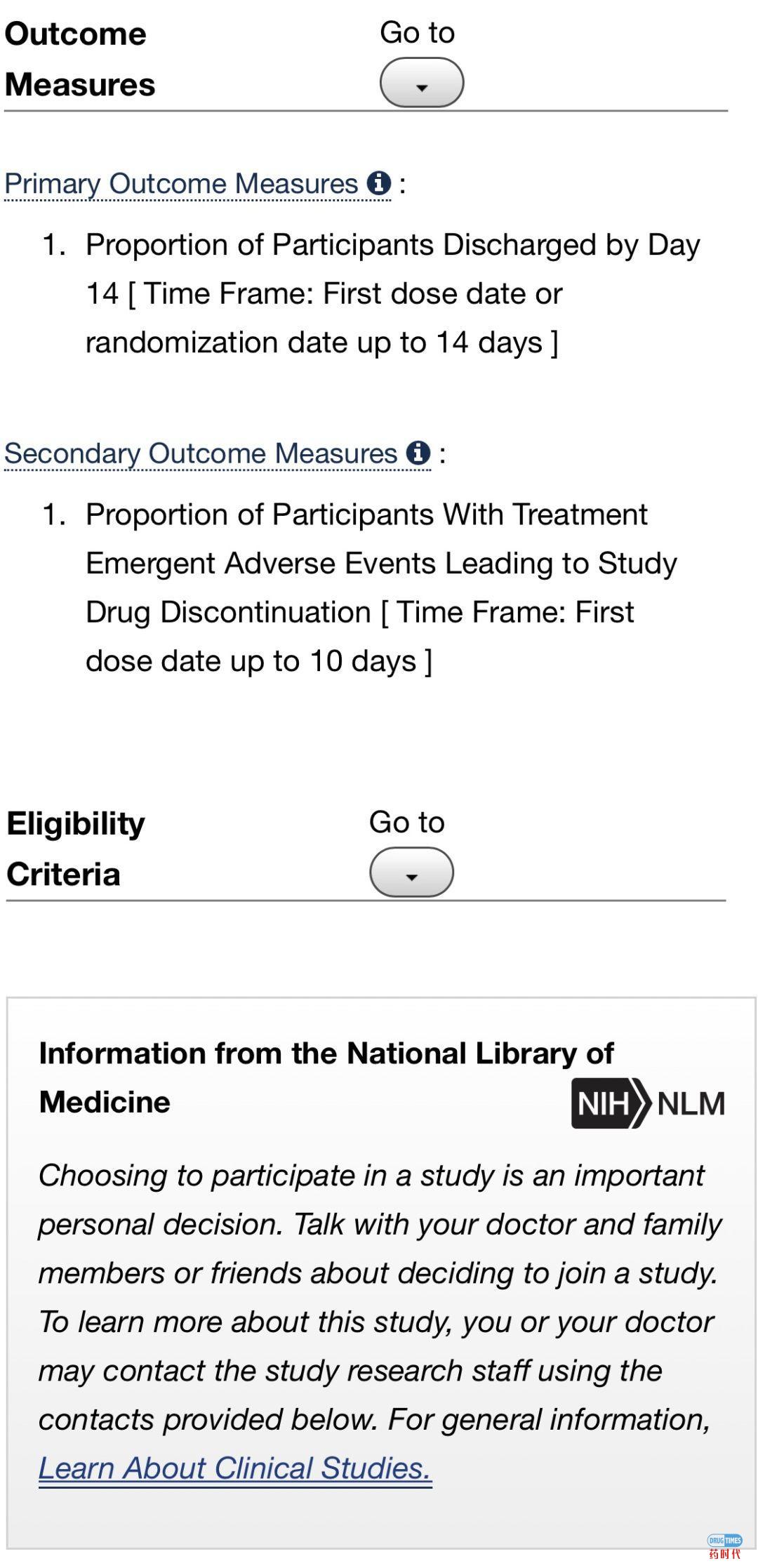Viewport: 758px width, 1568px height.
Task: Click the 'randomization date up to 14 days' line
Action: click(321, 343)
